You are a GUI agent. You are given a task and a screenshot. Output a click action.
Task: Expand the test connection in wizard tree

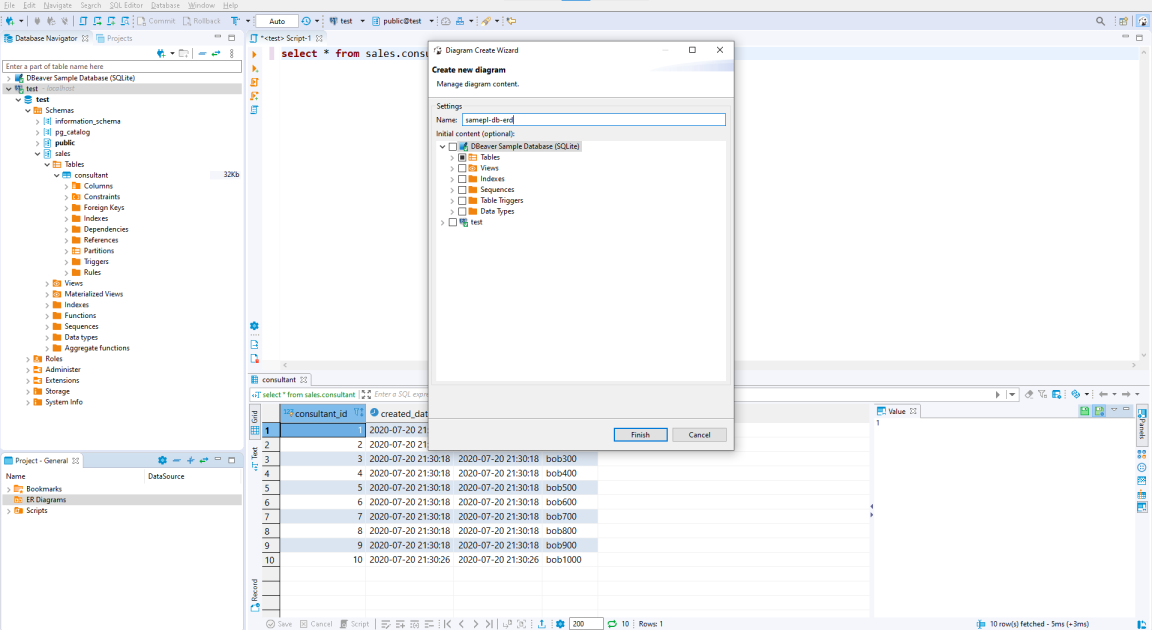tap(442, 222)
